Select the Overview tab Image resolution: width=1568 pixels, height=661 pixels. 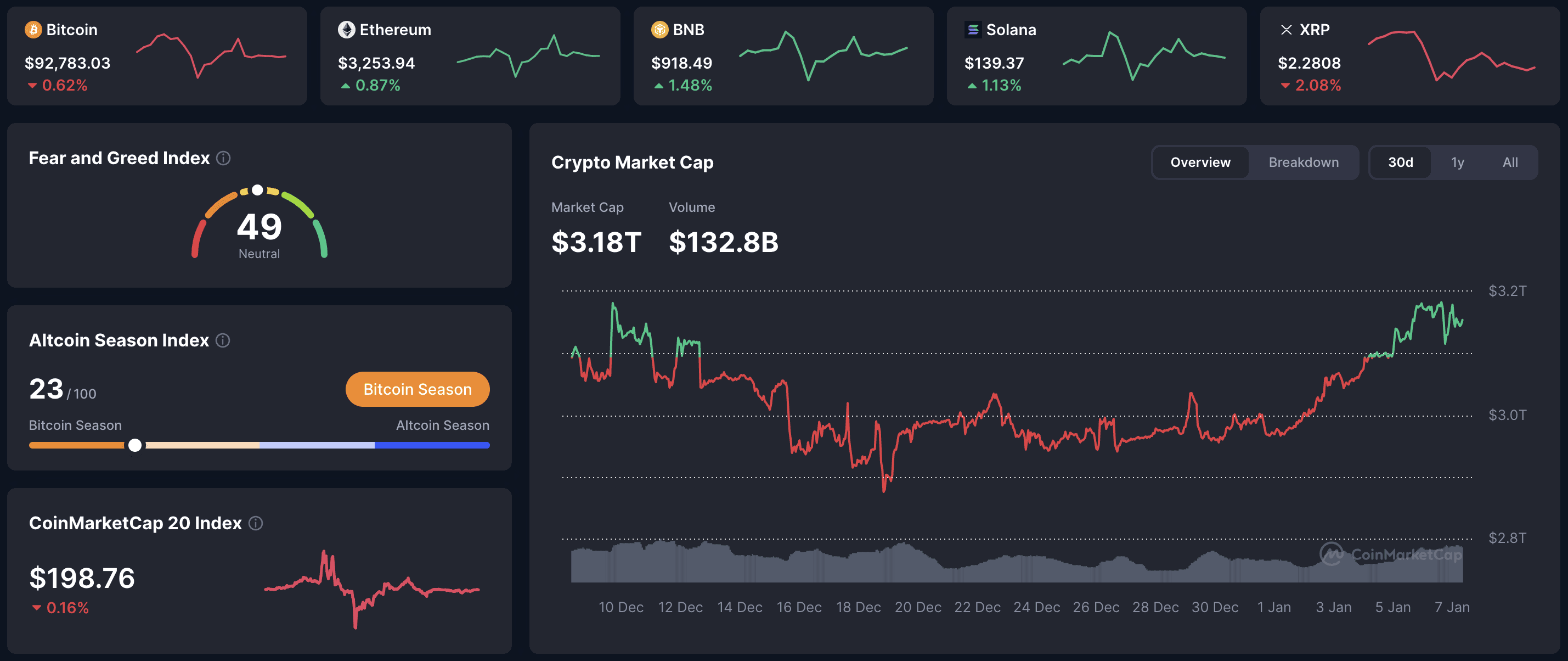[1199, 162]
